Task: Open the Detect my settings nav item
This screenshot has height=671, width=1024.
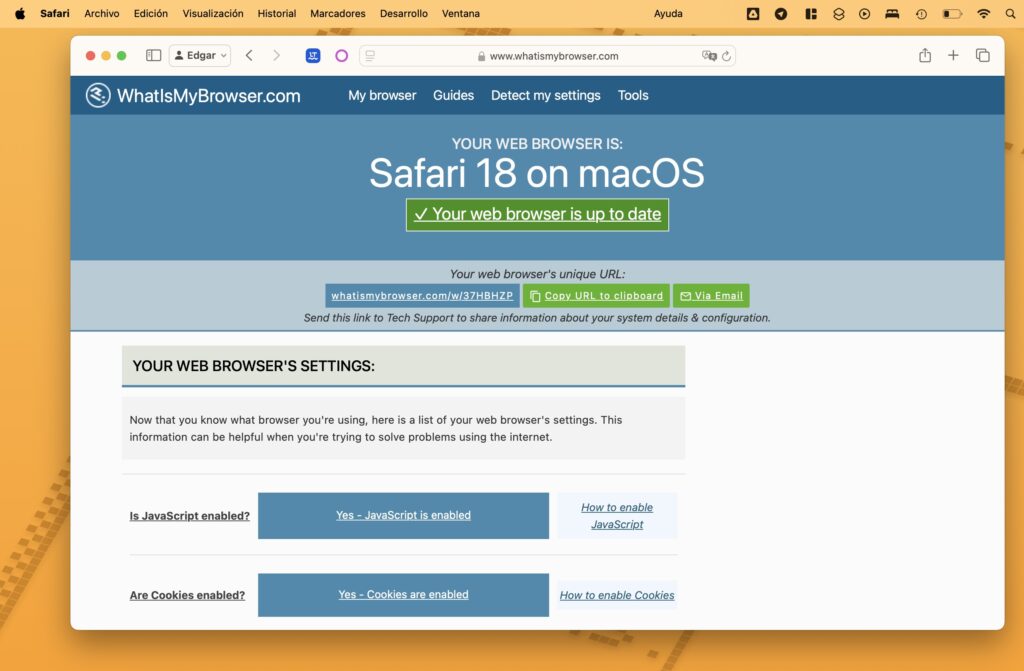Action: (545, 95)
